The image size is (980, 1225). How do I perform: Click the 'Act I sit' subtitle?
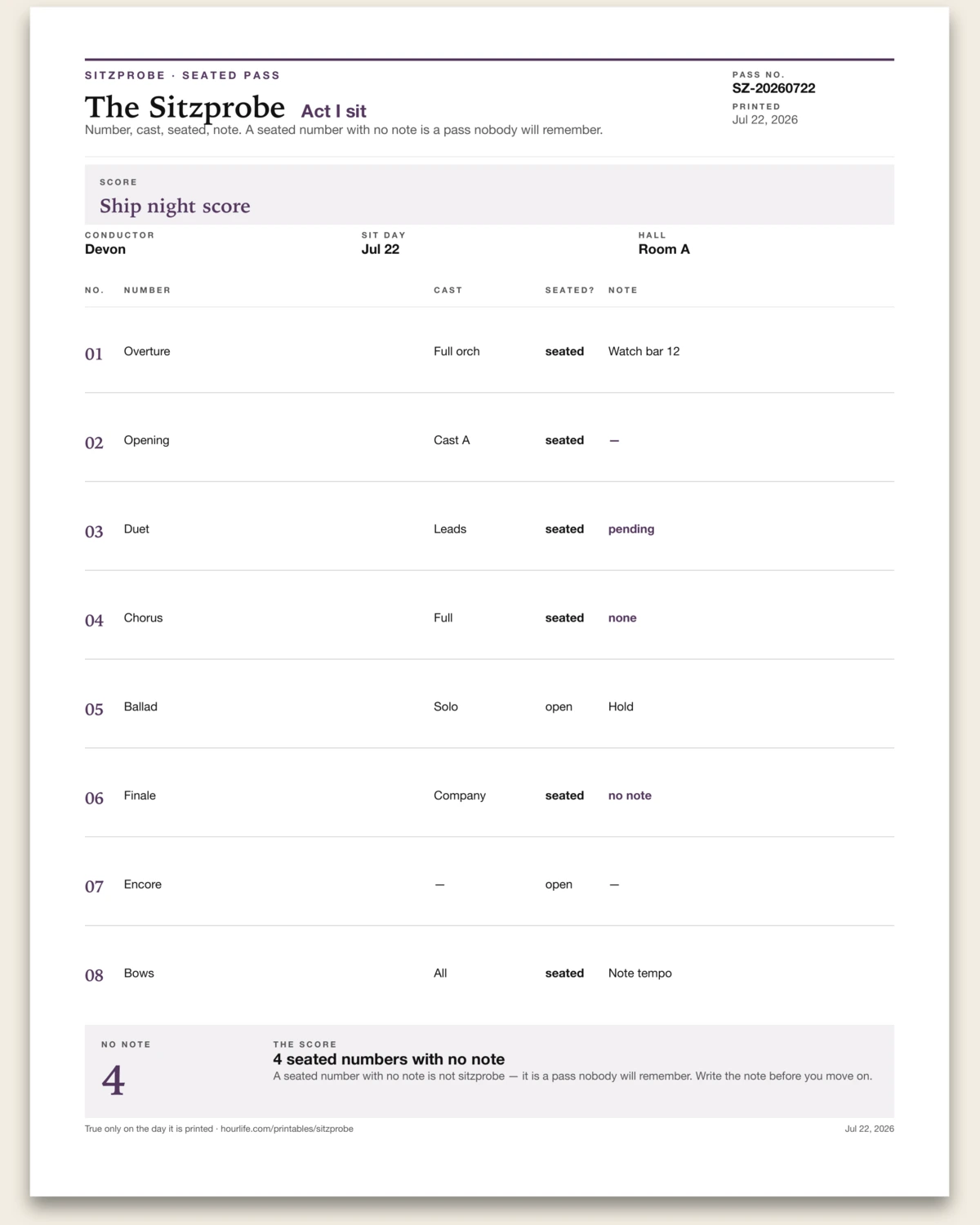(x=333, y=111)
